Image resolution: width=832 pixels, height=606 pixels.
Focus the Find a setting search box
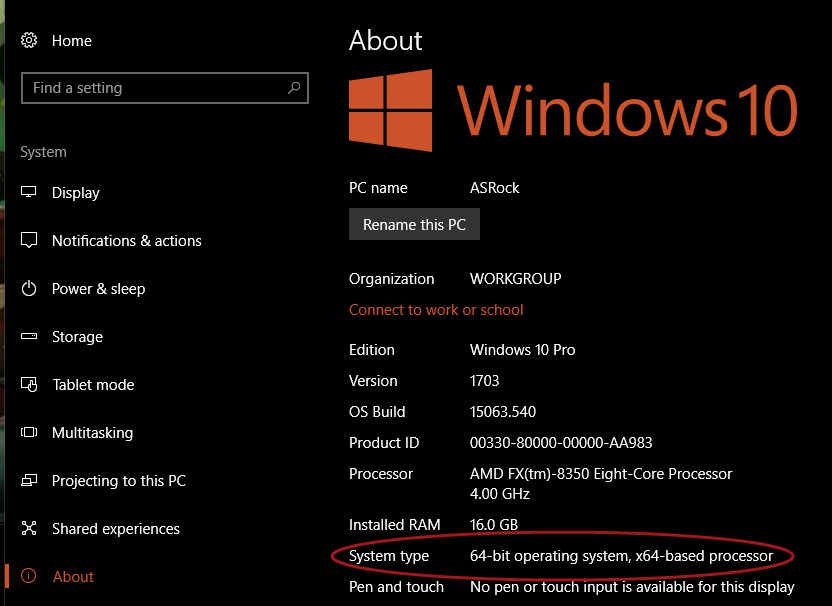pos(165,88)
